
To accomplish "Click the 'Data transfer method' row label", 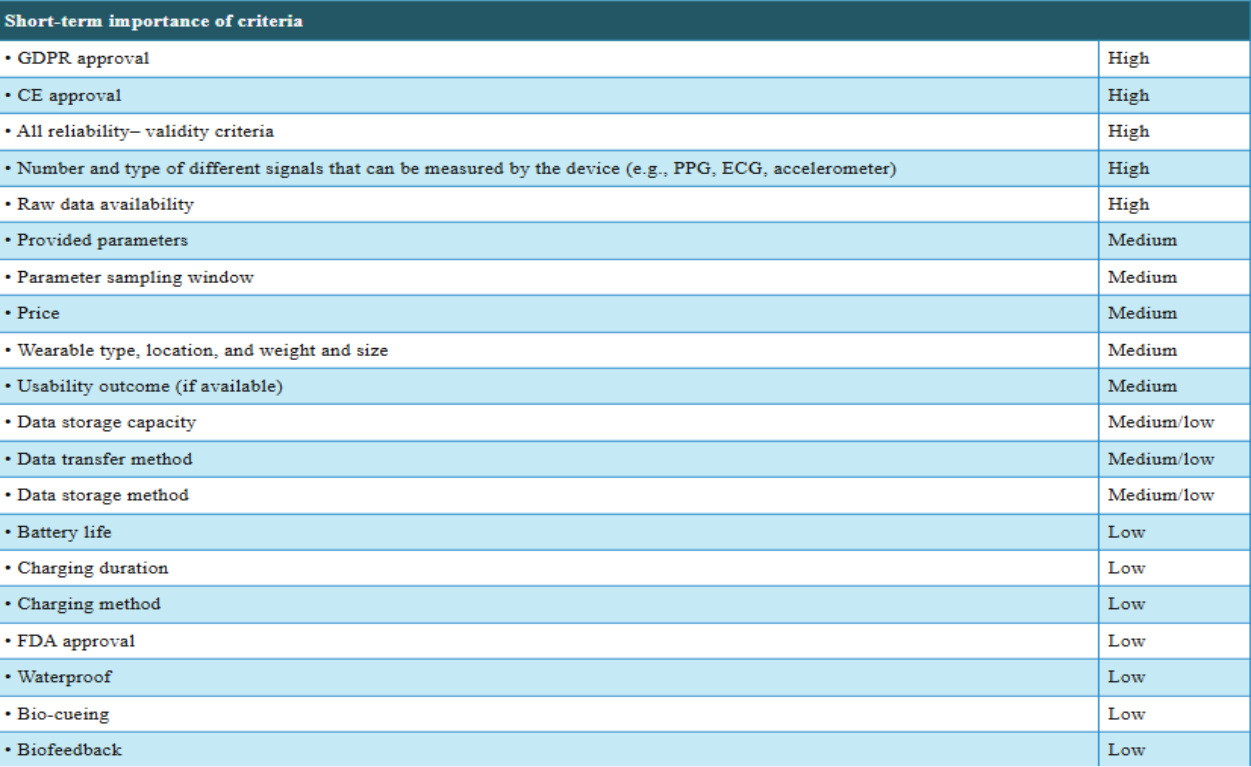I will point(104,459).
